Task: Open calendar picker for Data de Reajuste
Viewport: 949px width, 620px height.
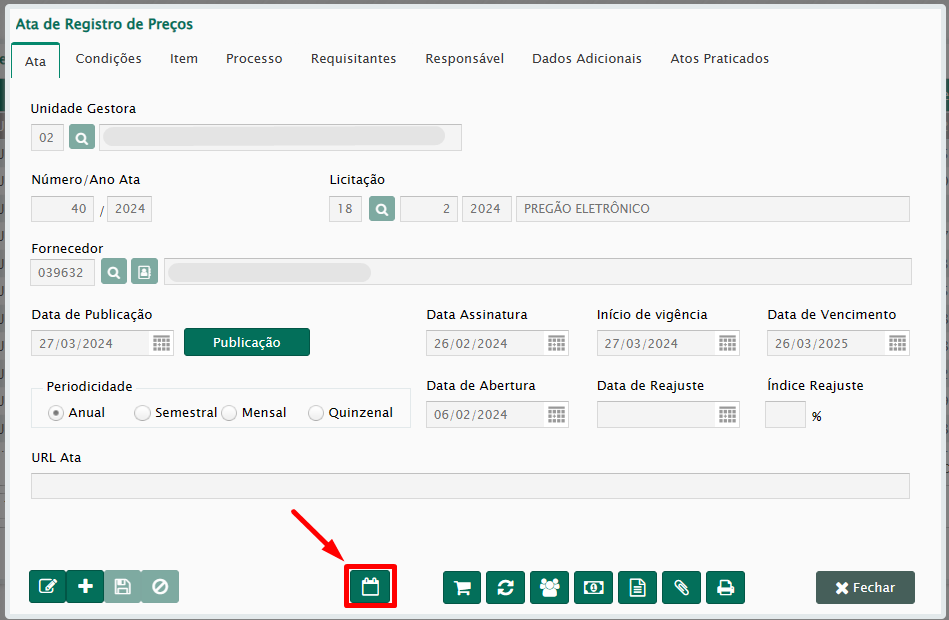Action: pyautogui.click(x=727, y=414)
